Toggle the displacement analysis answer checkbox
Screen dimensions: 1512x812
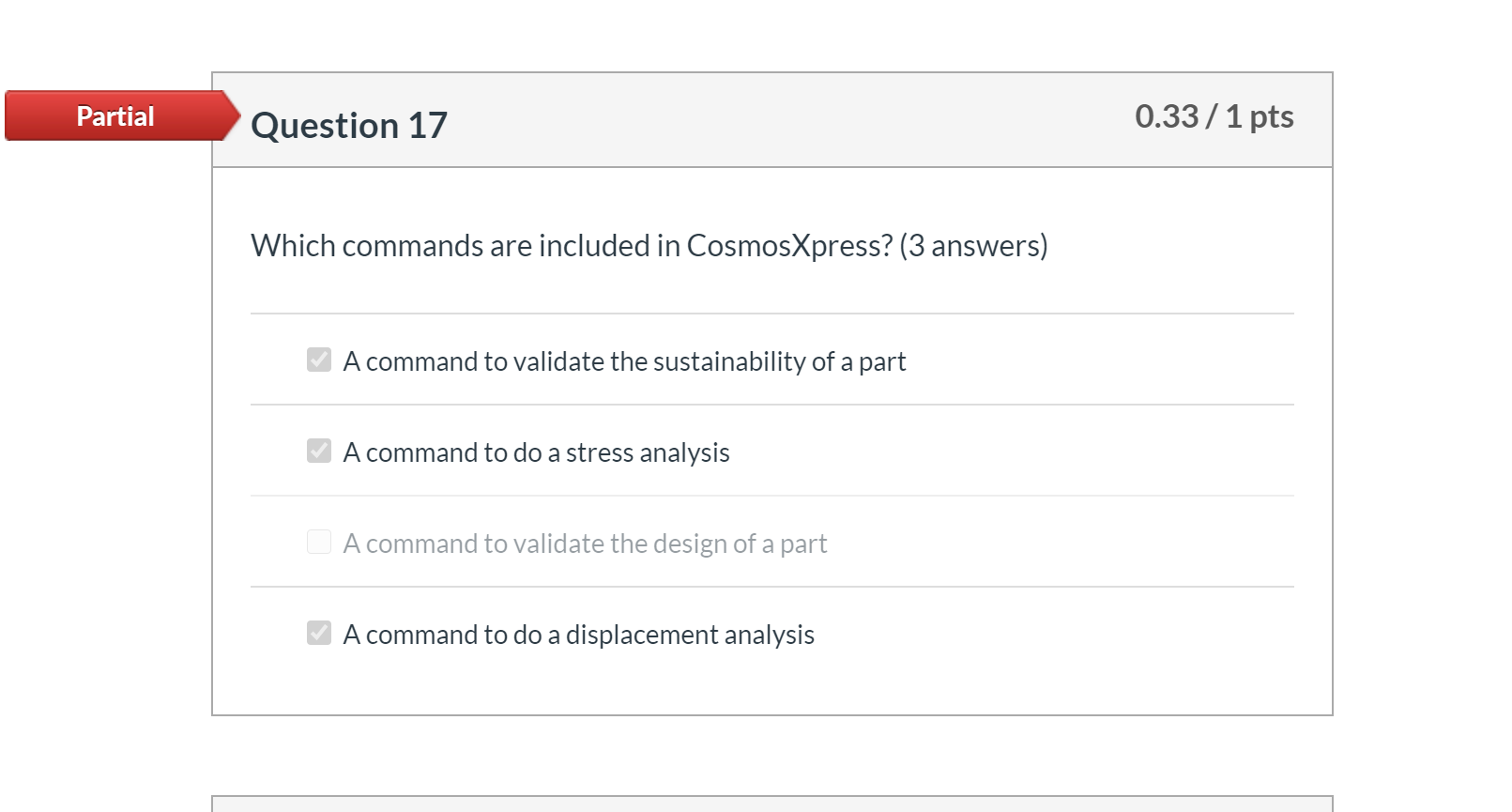coord(319,634)
